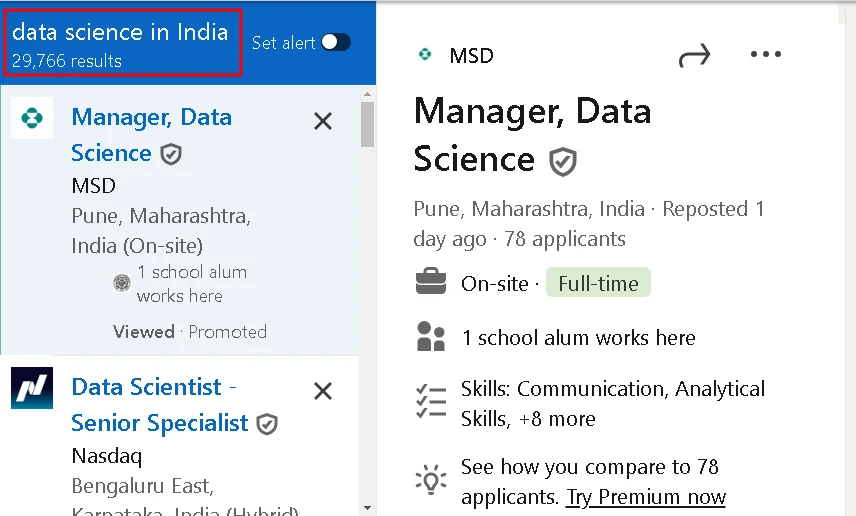Dismiss the Manager, Data Science job card
This screenshot has height=516, width=856.
click(323, 121)
